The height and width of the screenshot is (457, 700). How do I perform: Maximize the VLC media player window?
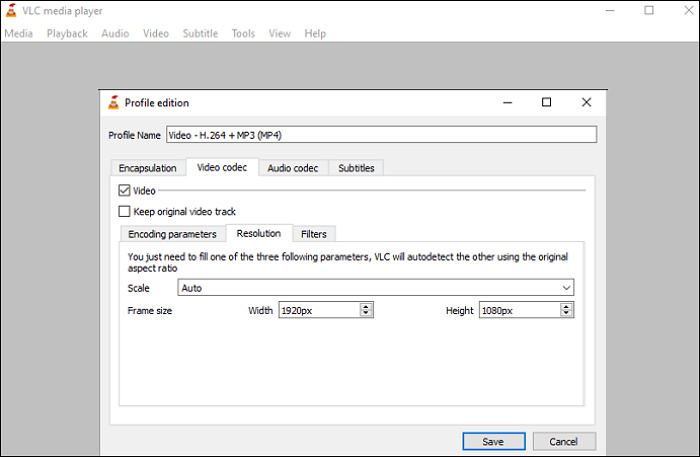649,11
